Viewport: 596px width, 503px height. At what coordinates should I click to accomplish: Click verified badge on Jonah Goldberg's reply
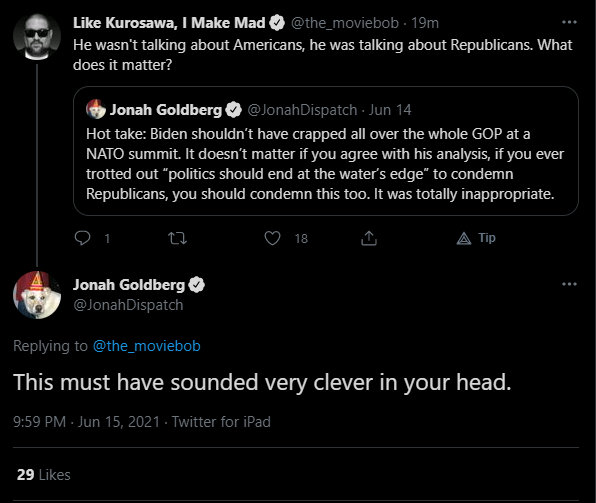coord(197,285)
